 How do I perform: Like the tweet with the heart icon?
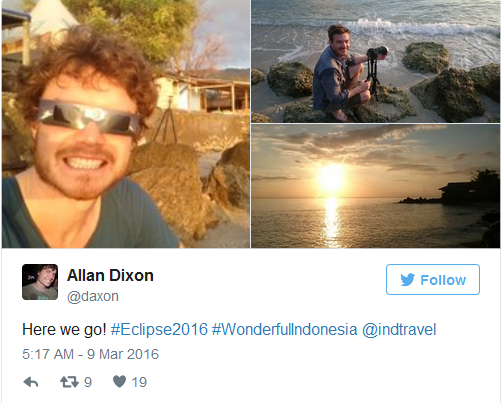coord(119,381)
